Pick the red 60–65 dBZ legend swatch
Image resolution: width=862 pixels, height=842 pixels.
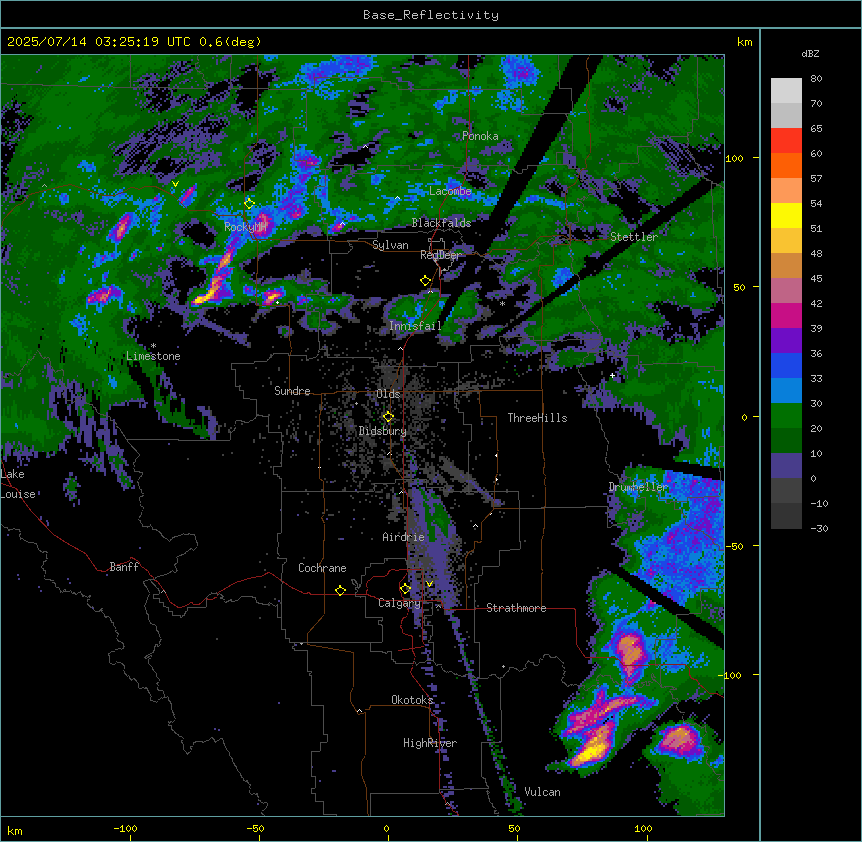click(x=786, y=140)
